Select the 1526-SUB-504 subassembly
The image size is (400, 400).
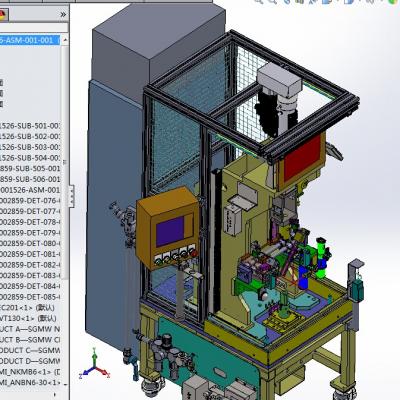click(30, 158)
